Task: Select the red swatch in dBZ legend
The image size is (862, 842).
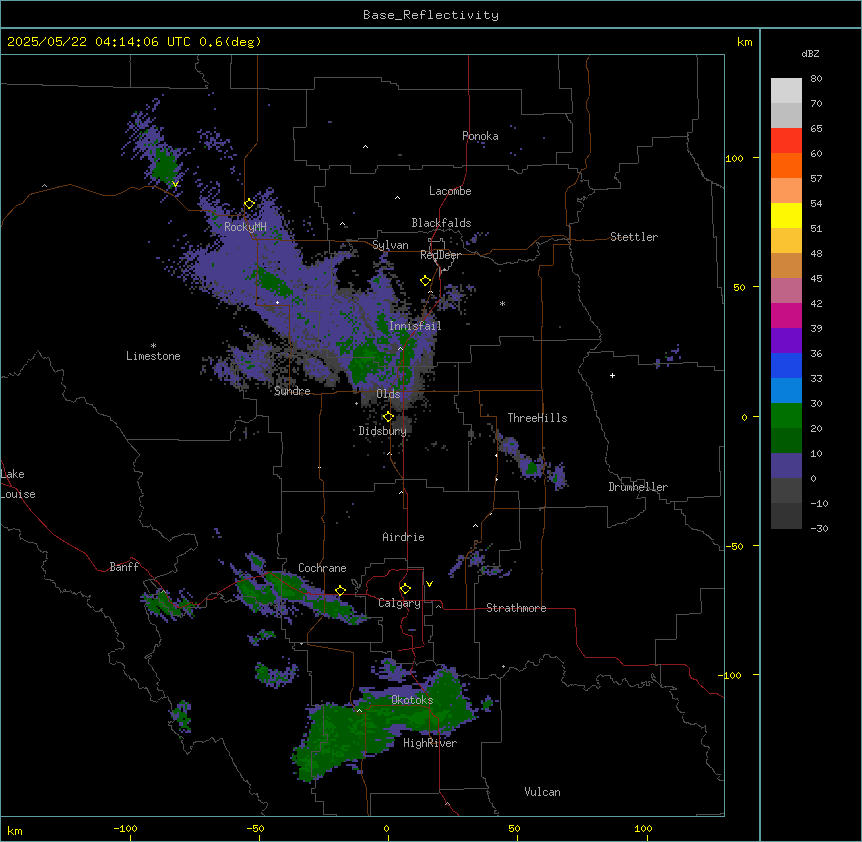Action: [786, 141]
